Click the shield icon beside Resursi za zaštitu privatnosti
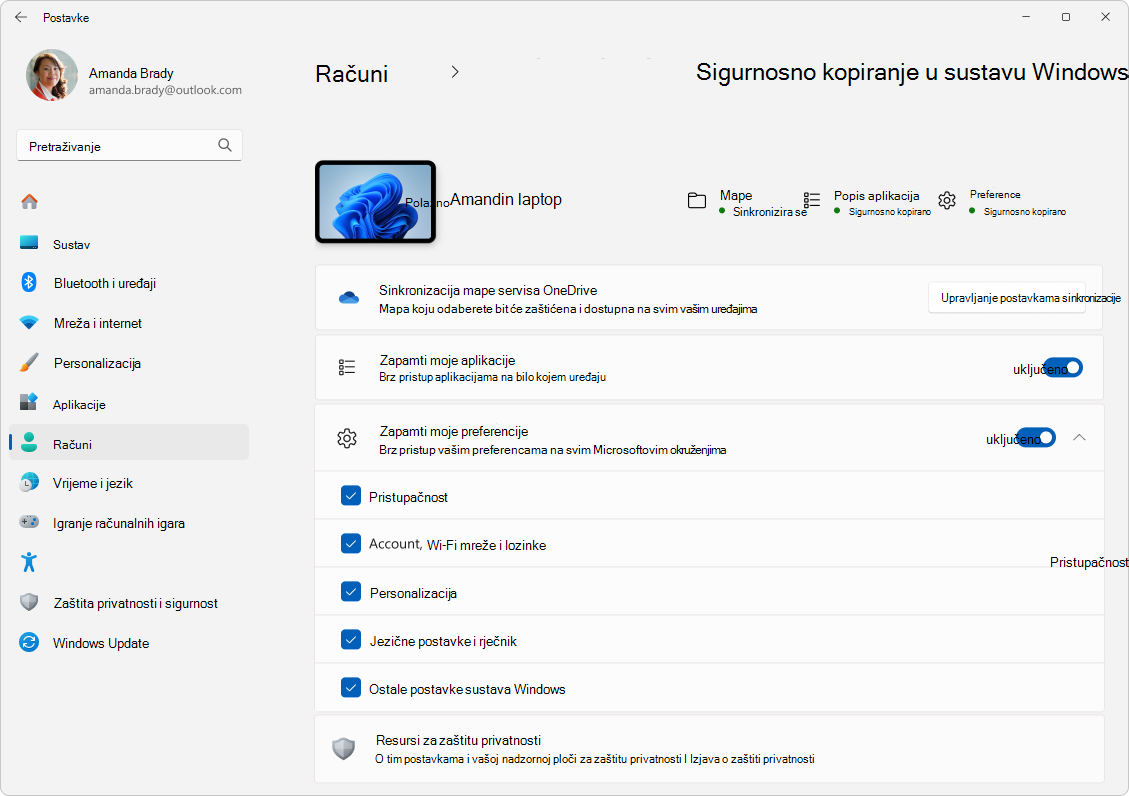 [x=343, y=748]
